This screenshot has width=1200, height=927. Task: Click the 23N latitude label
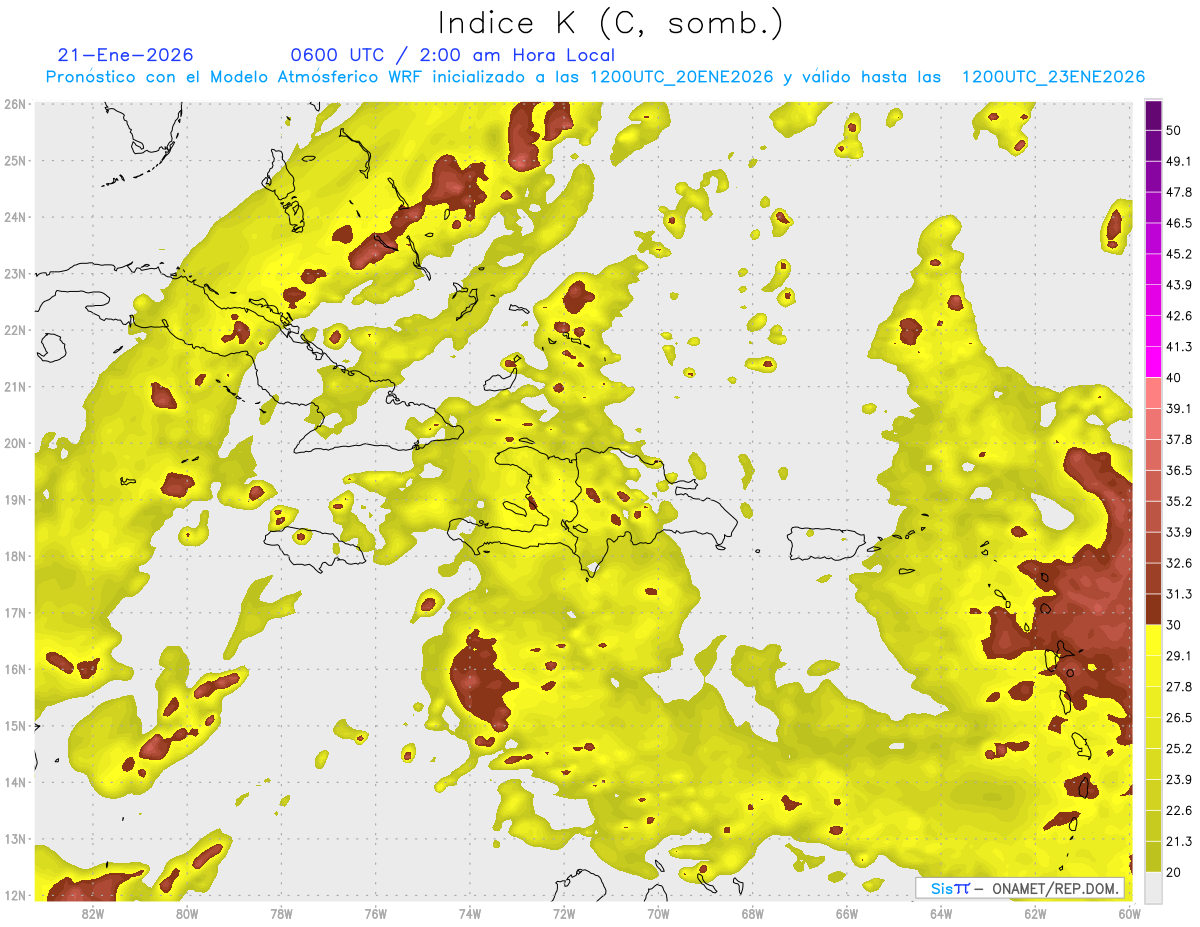[15, 273]
